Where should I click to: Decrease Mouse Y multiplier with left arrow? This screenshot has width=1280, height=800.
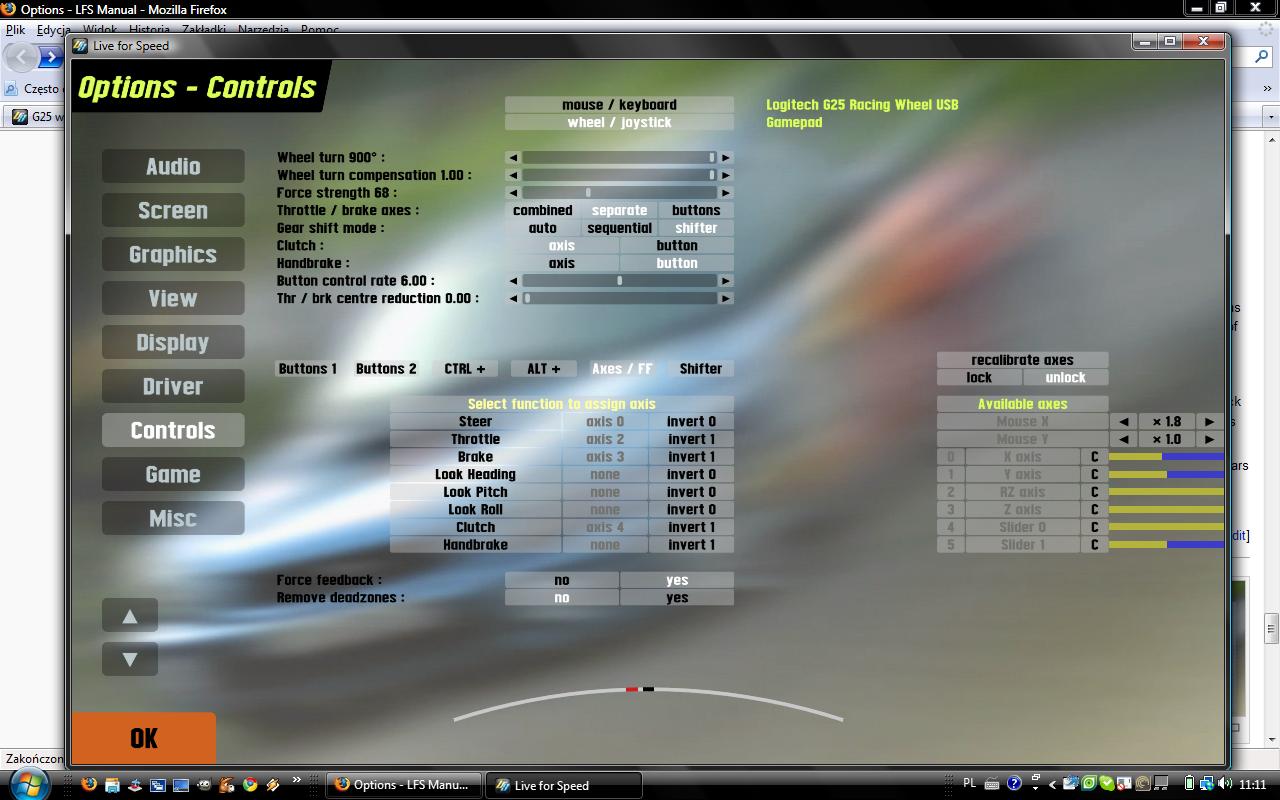(x=1124, y=440)
